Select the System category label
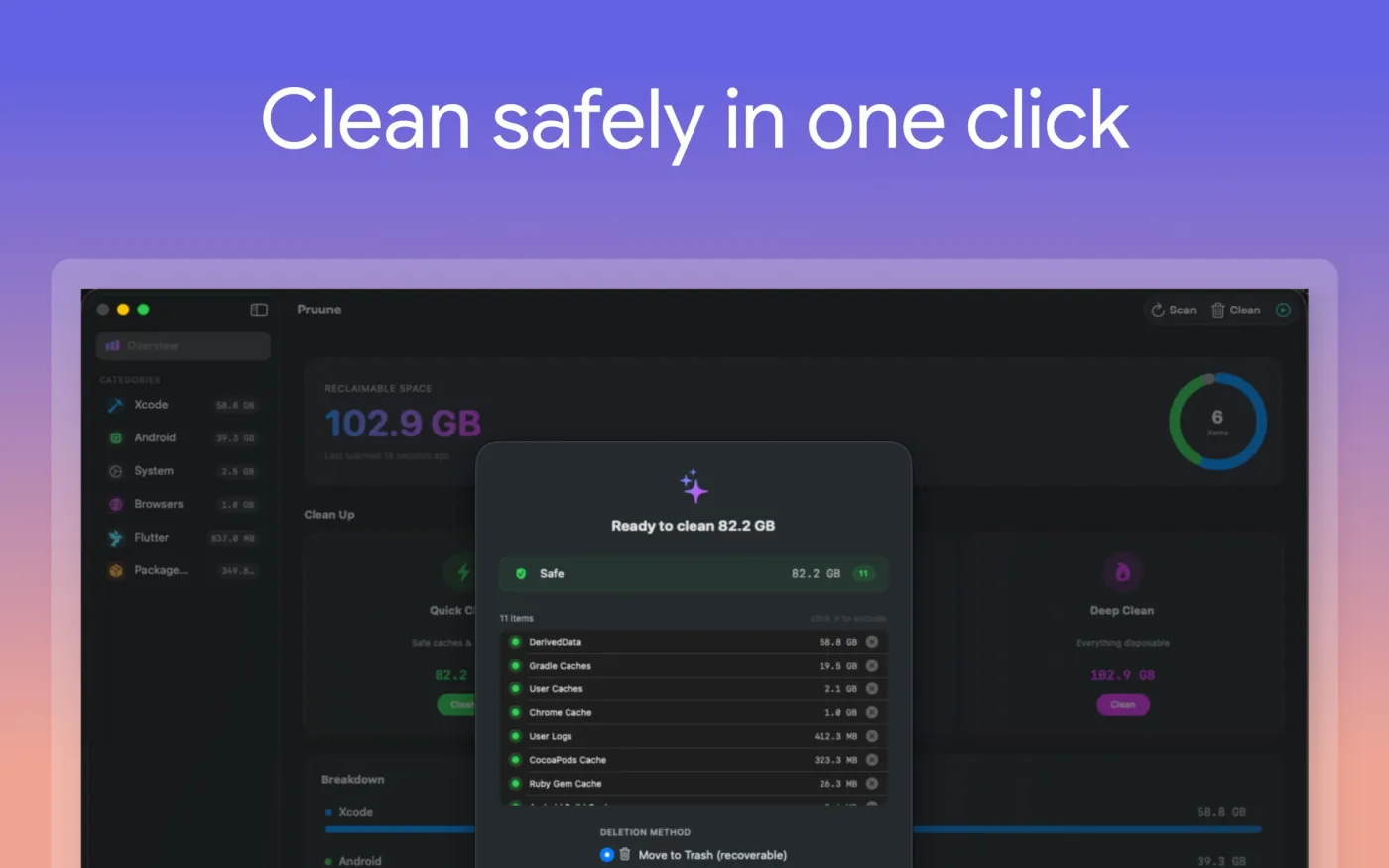This screenshot has height=868, width=1389. [x=154, y=471]
